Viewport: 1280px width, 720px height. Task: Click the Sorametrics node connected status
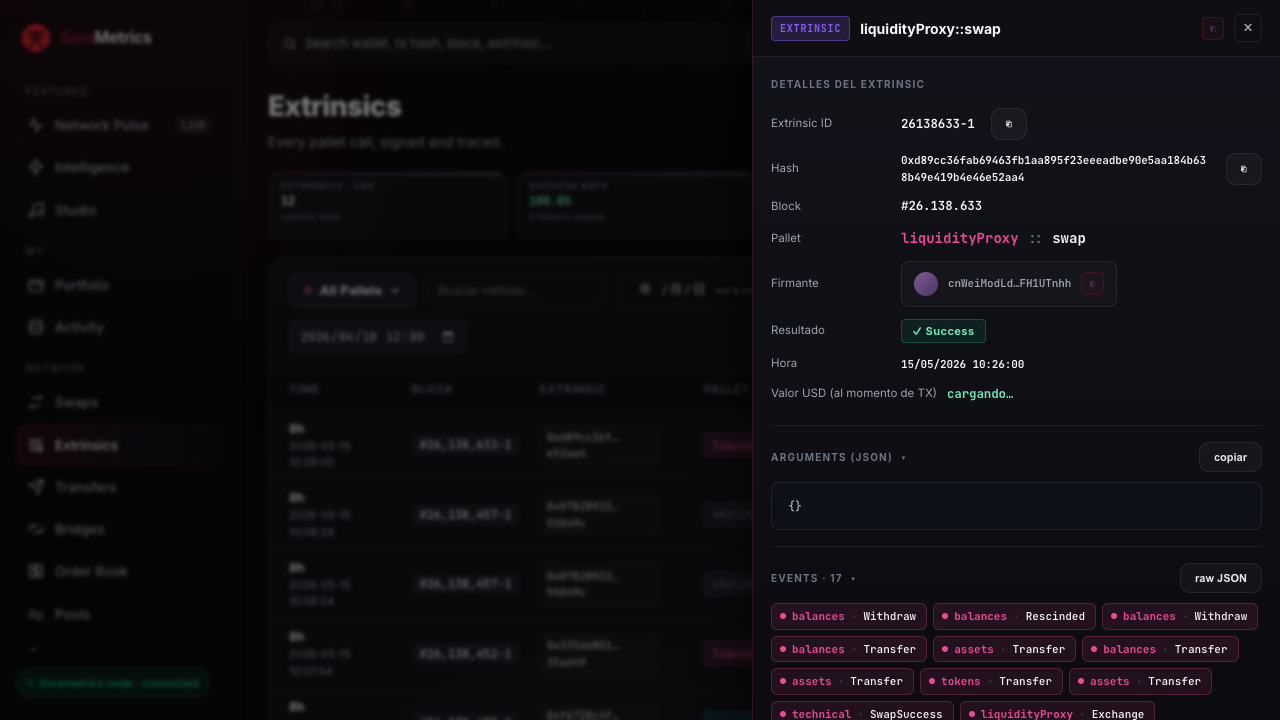pyautogui.click(x=113, y=683)
